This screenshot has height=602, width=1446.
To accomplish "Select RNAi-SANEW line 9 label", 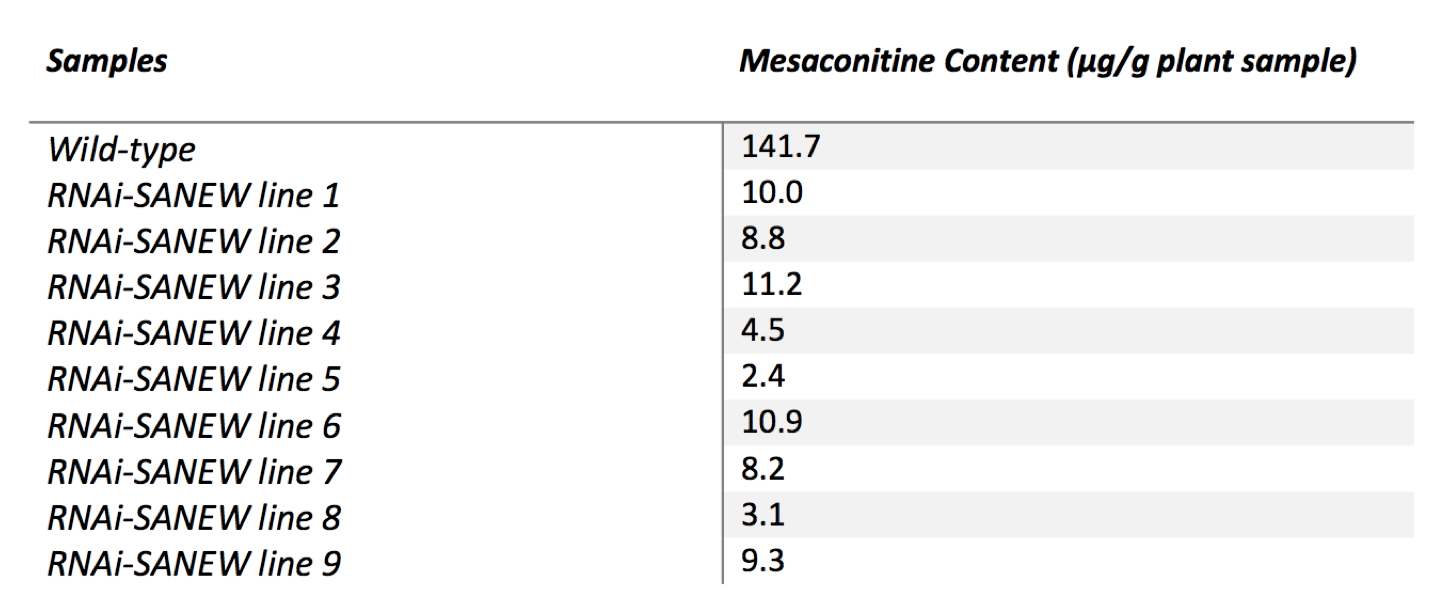I will tap(193, 564).
